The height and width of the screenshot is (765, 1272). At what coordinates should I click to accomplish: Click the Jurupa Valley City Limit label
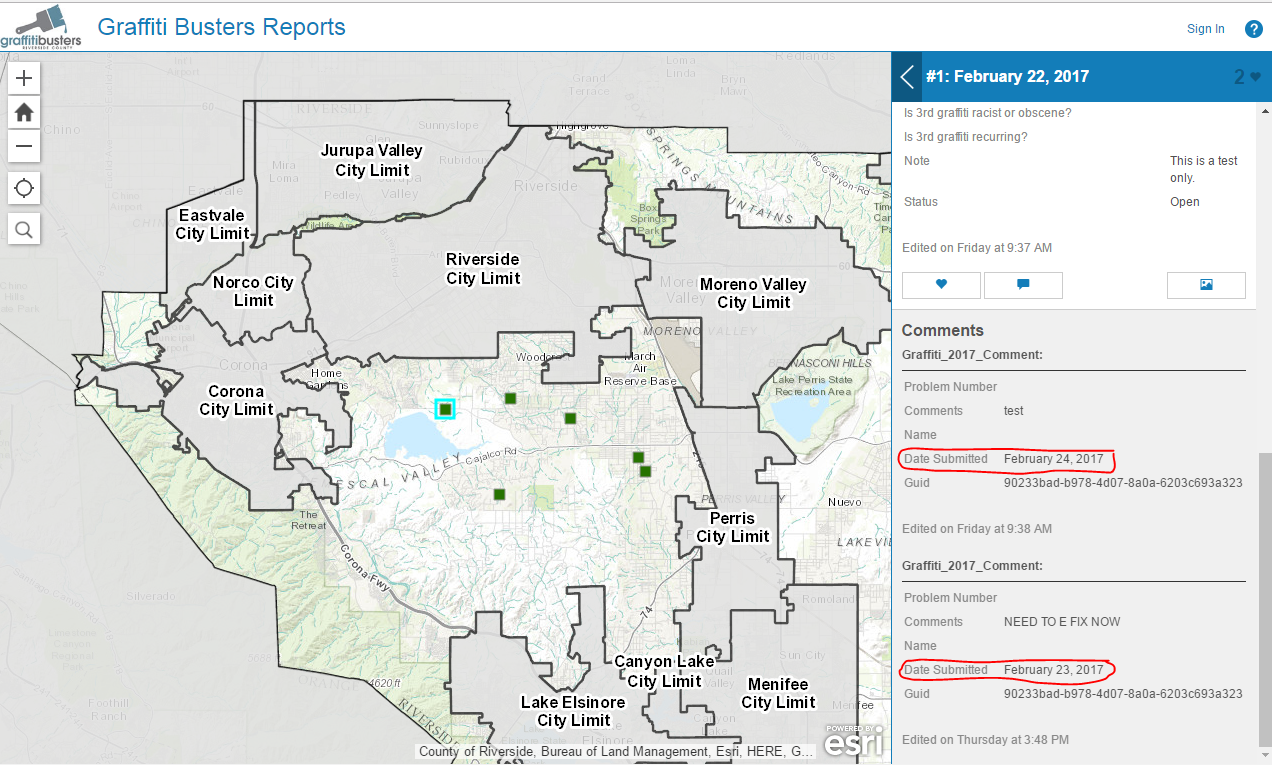372,160
